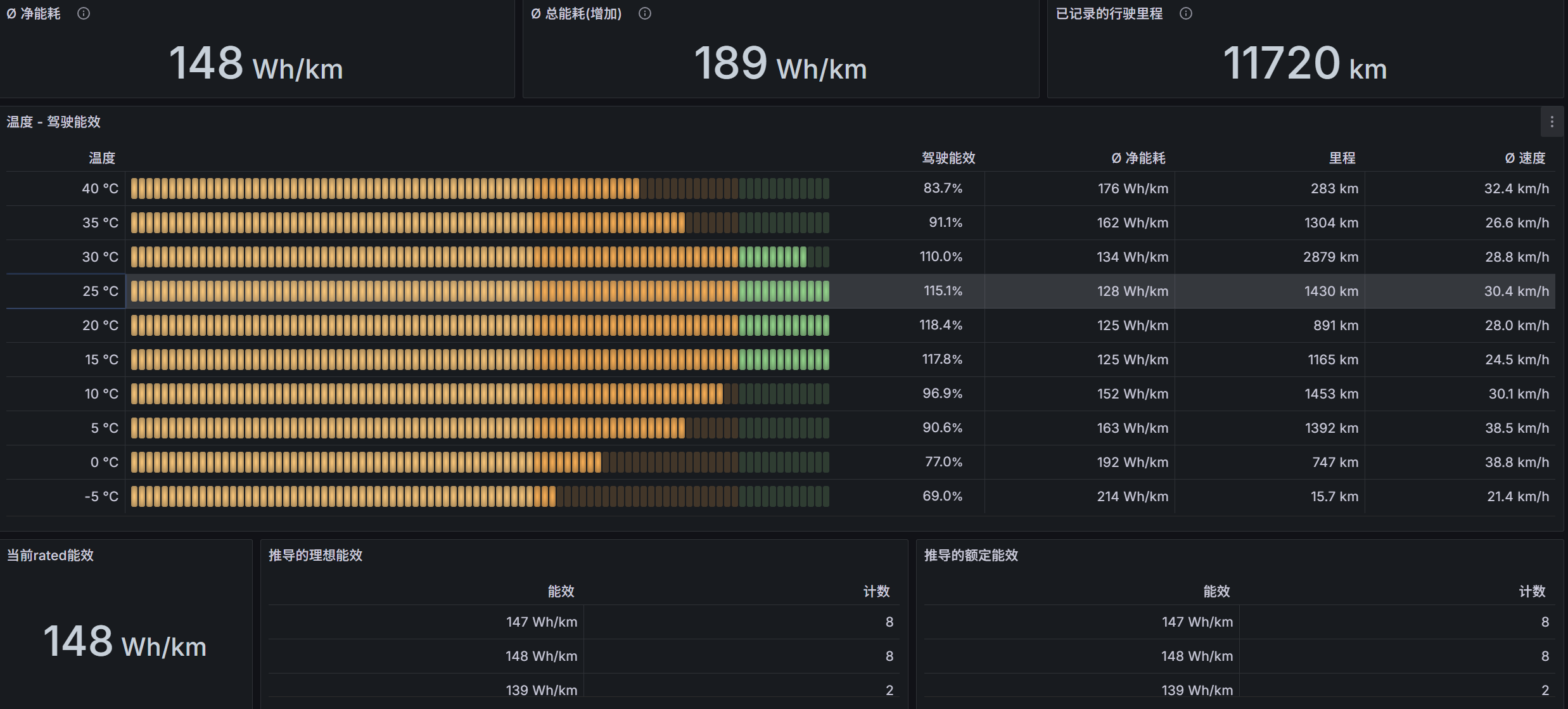1568x709 pixels.
Task: Sort ideal efficiency table by 计数 header
Action: pyautogui.click(x=876, y=591)
